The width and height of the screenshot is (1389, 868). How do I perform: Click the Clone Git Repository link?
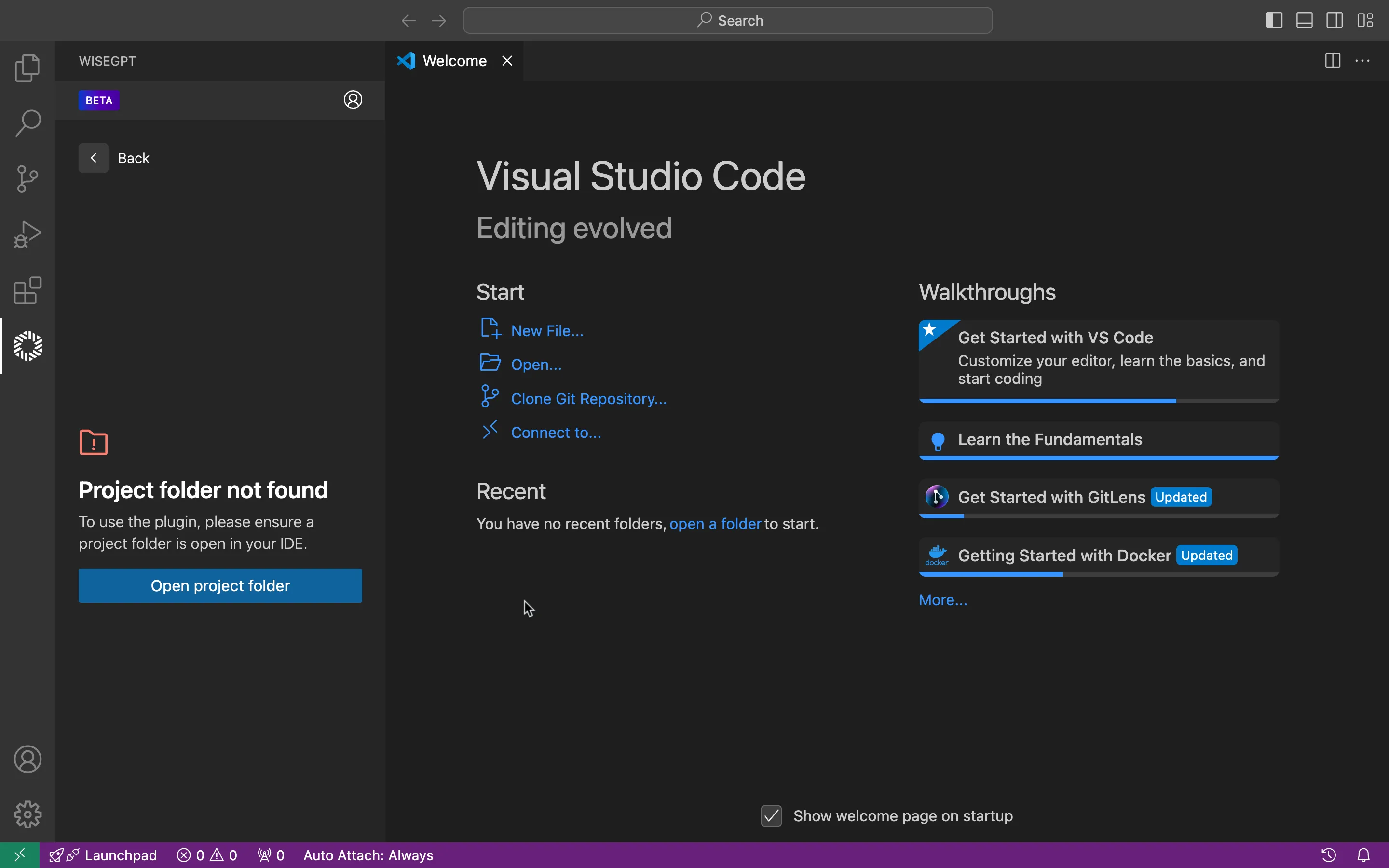pos(589,399)
